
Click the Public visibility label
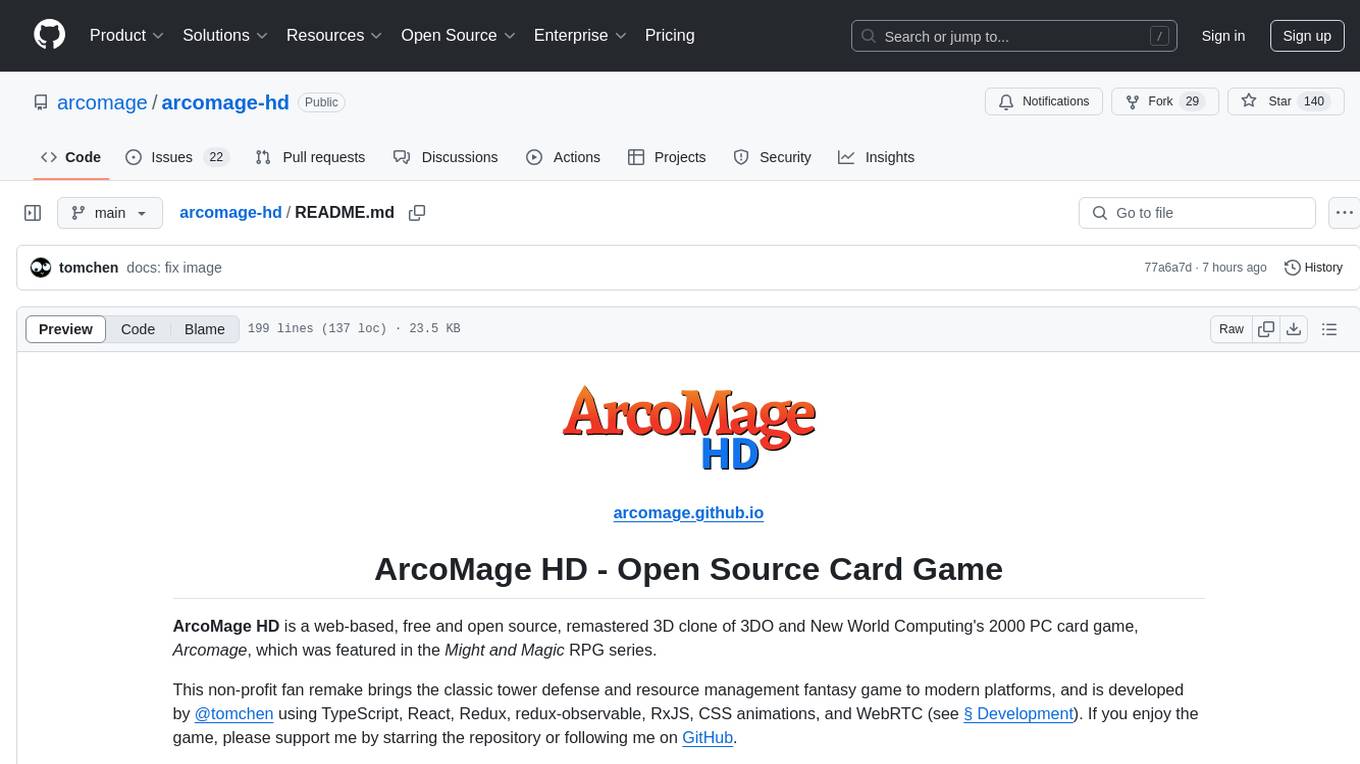[321, 102]
